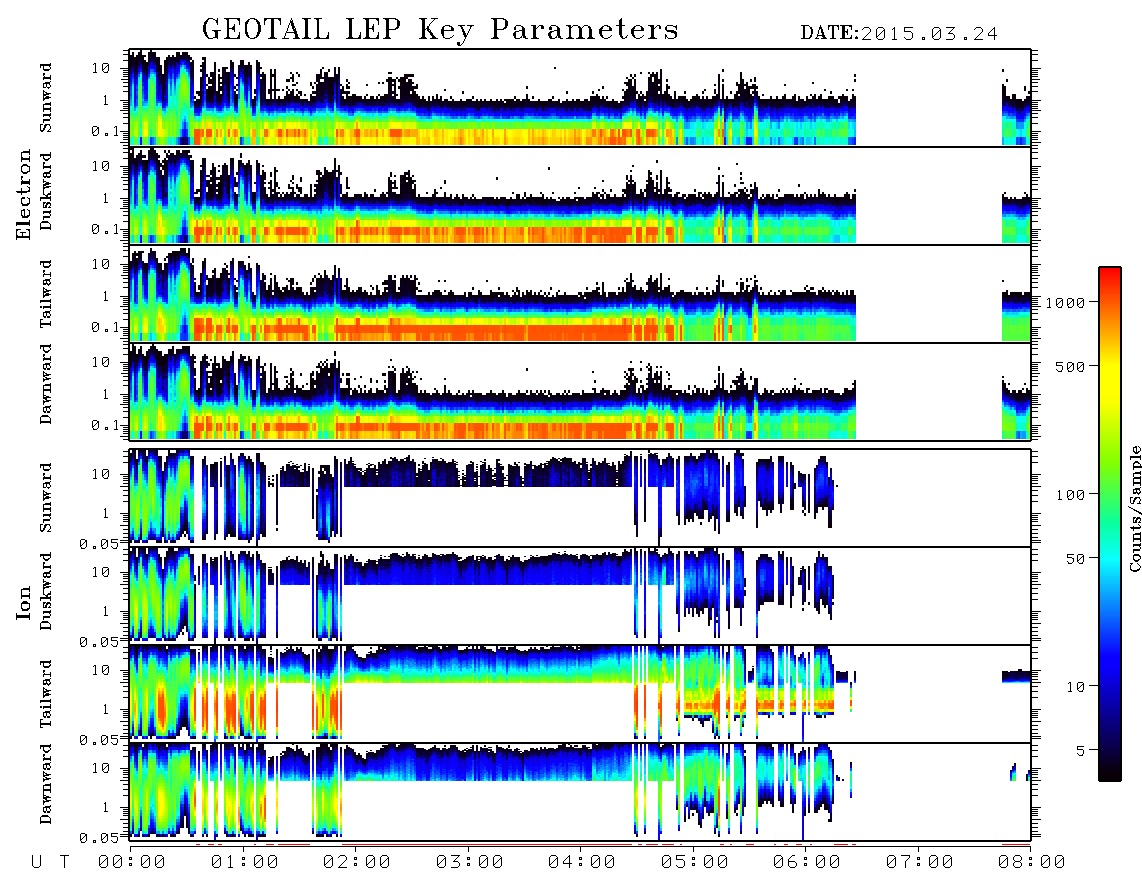This screenshot has height=880, width=1142.
Task: Click the rainbow Counts/Sample color bar
Action: tap(1110, 524)
